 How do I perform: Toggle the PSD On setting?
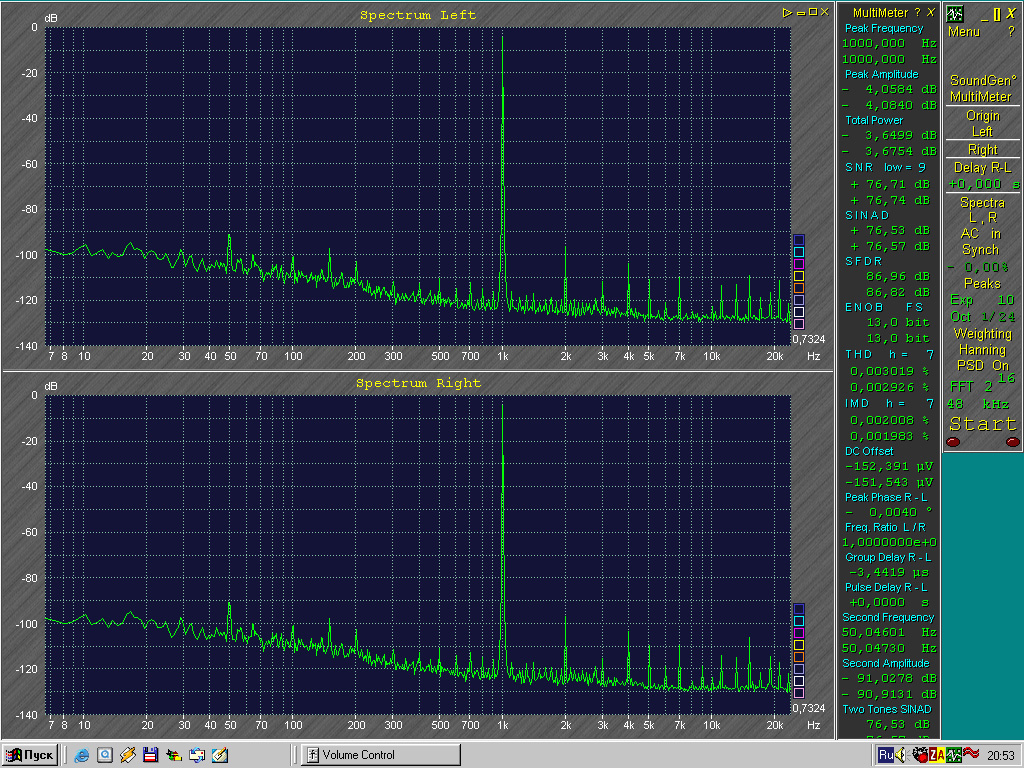(x=982, y=365)
